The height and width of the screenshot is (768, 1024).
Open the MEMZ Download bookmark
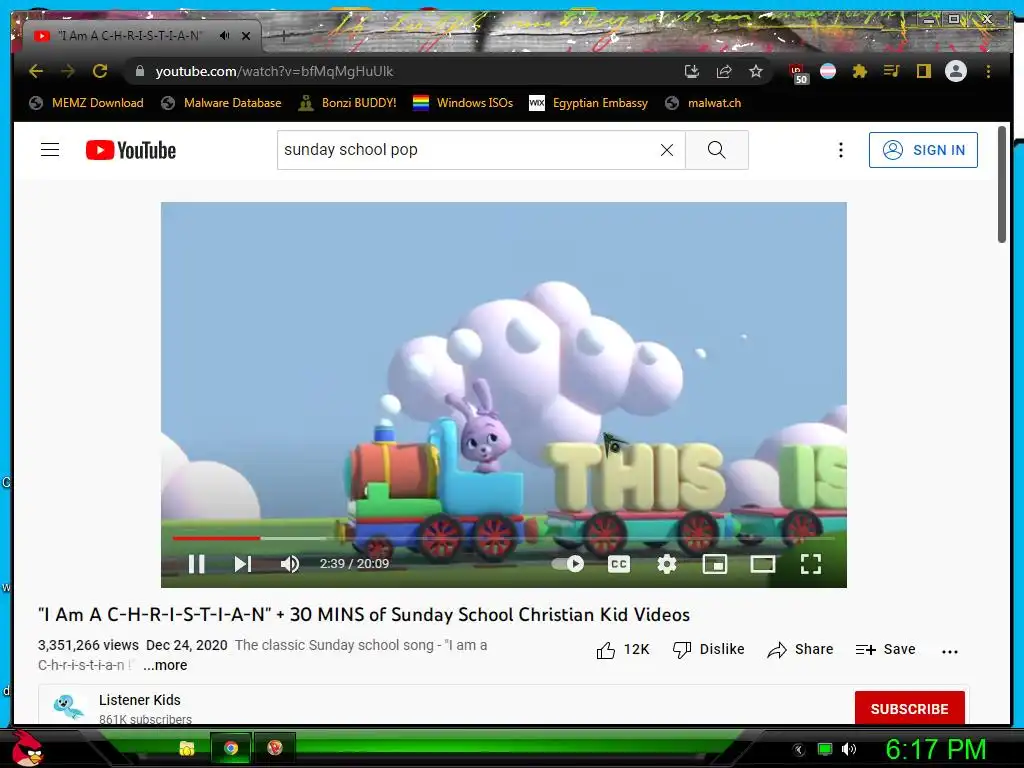tap(86, 103)
